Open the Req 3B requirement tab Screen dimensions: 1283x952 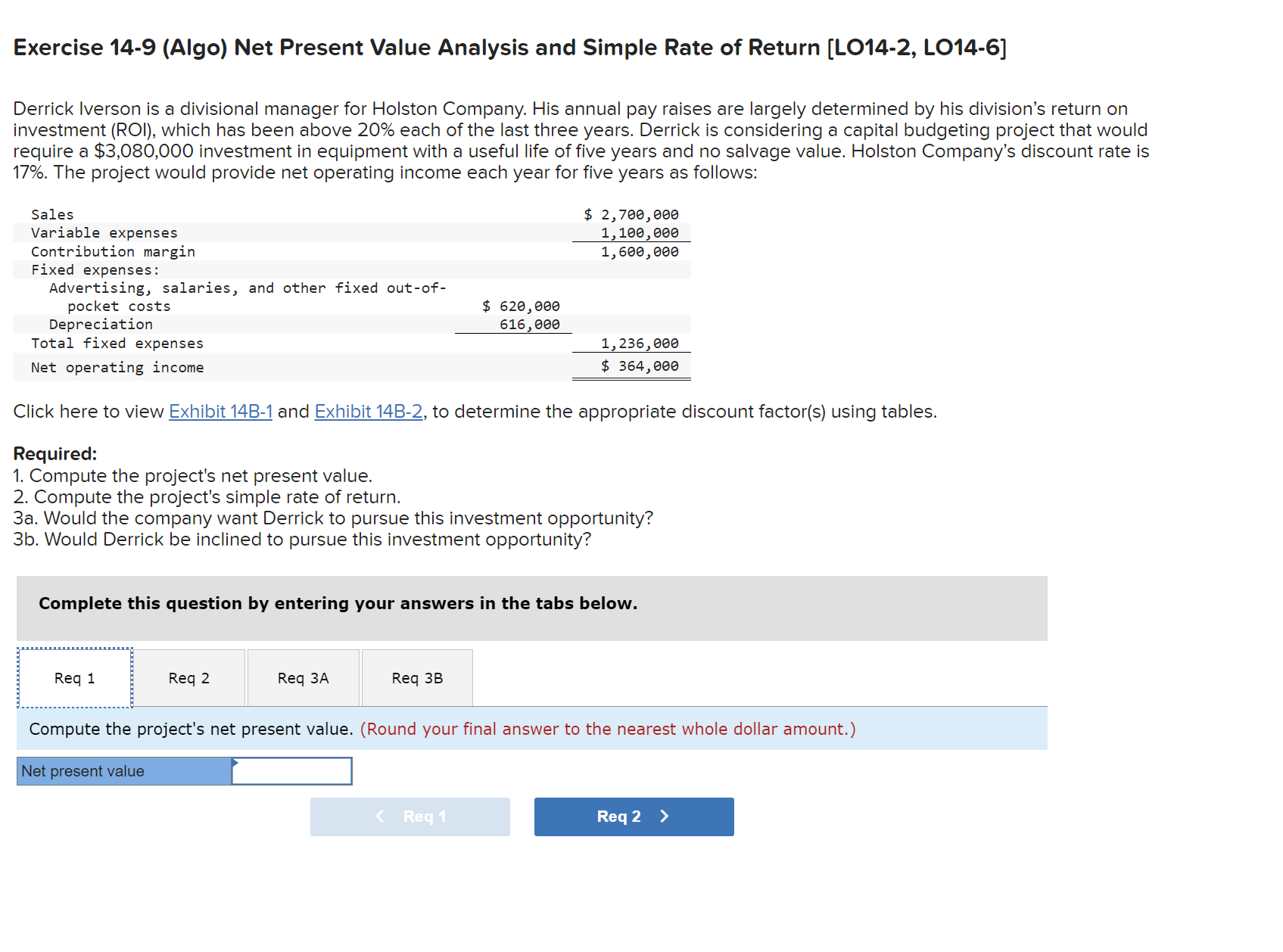417,677
